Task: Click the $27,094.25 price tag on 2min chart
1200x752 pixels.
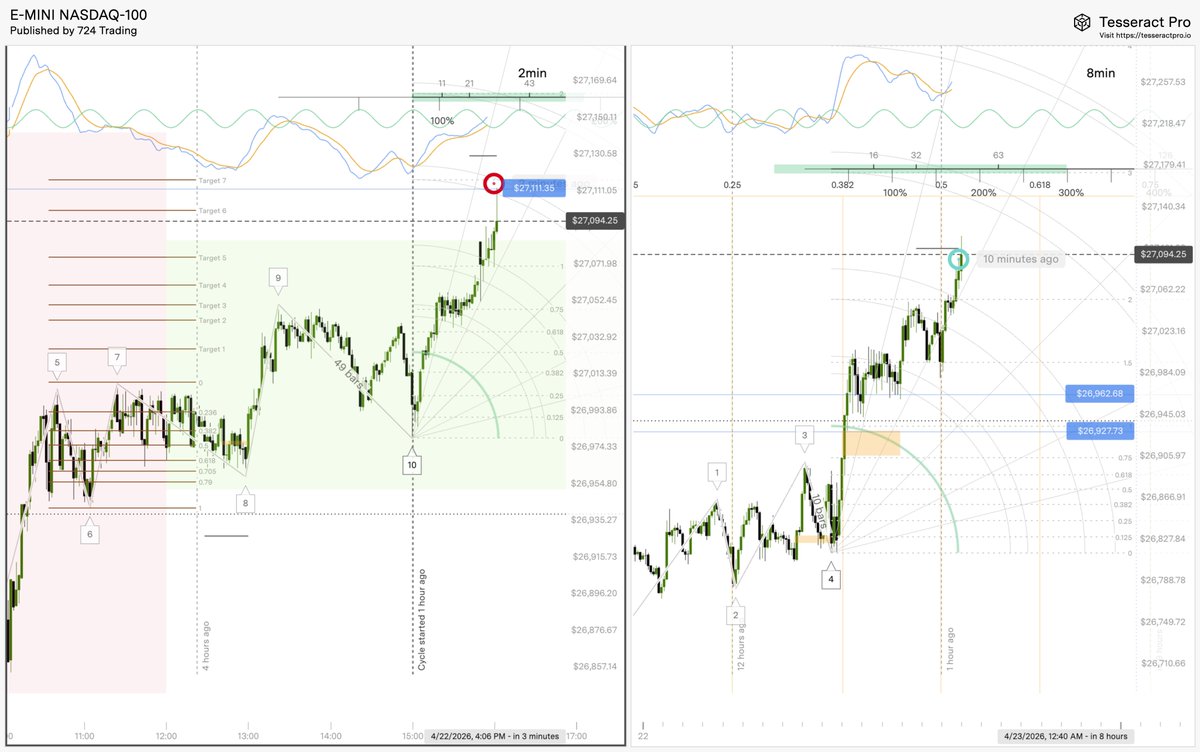Action: point(595,221)
